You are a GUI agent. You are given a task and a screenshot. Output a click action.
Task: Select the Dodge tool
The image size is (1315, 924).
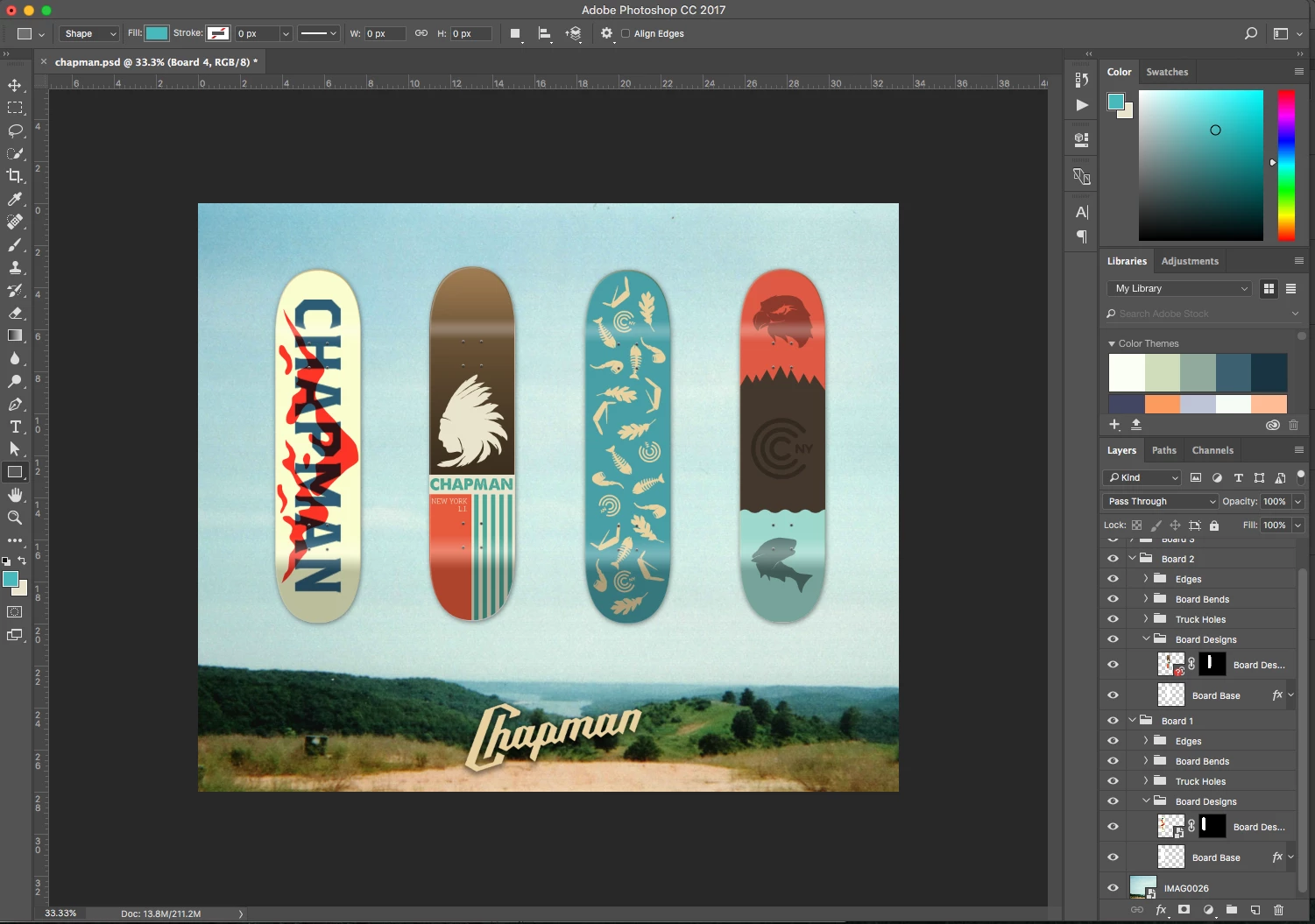coord(15,381)
